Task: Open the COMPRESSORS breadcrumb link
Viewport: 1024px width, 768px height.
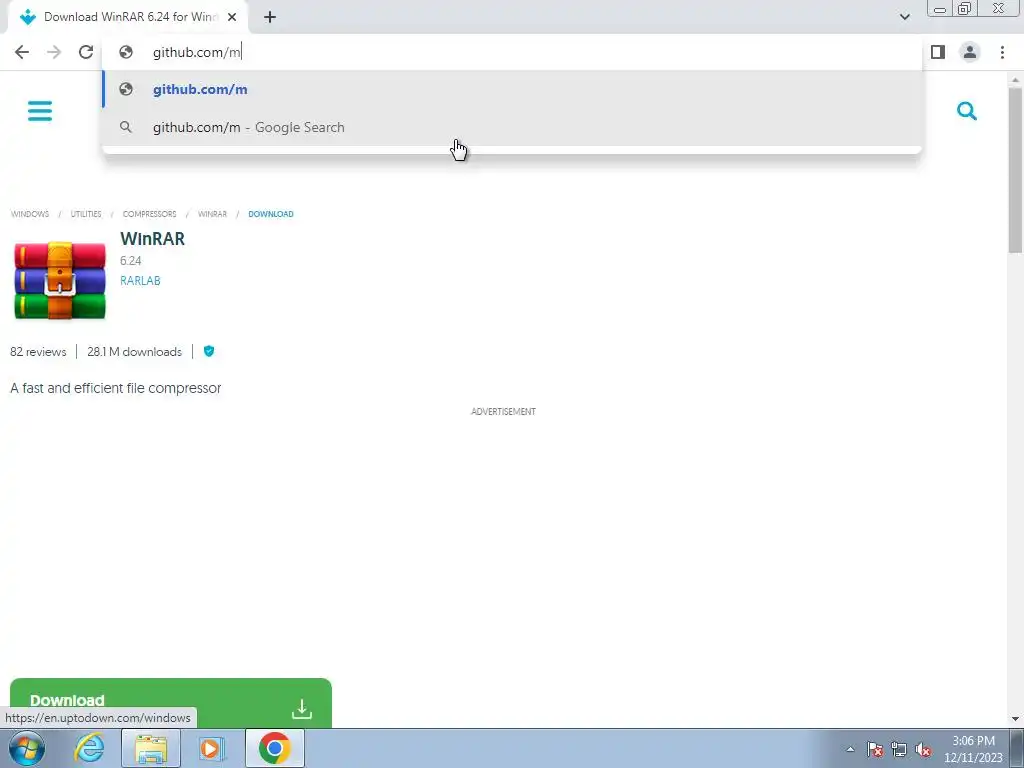Action: click(x=150, y=214)
